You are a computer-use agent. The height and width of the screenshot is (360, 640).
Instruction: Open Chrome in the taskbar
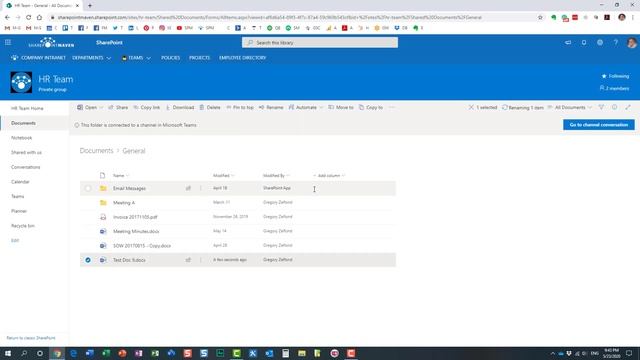pos(57,353)
